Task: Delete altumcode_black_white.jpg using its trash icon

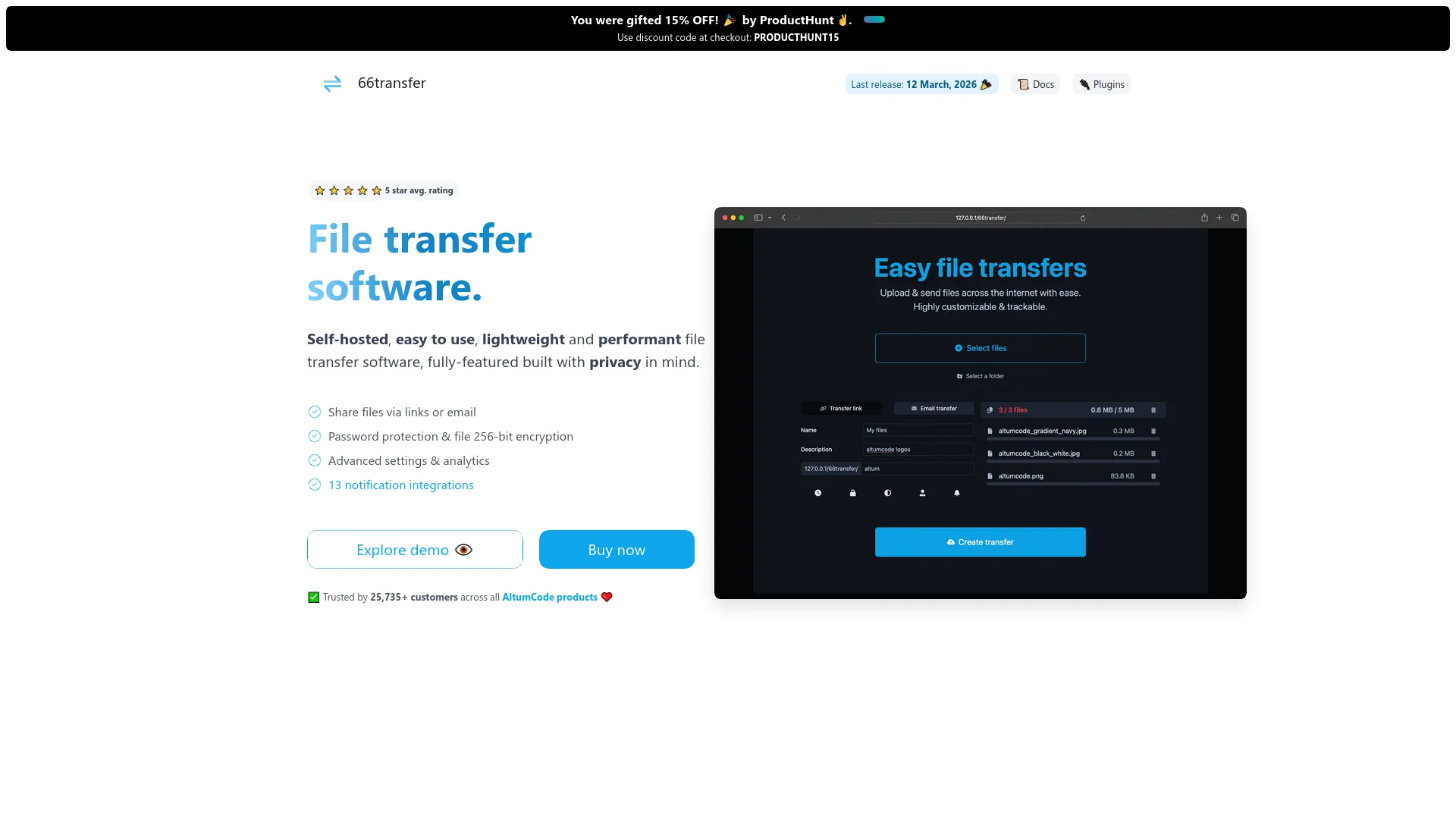Action: pos(1153,453)
